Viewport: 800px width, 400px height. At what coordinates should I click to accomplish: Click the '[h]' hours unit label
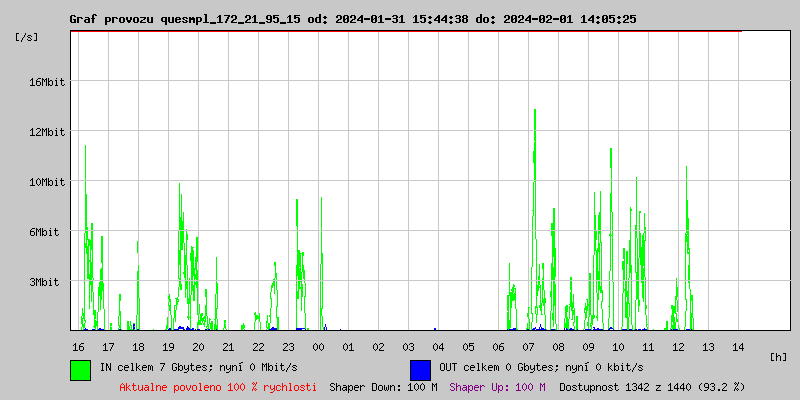coord(779,357)
